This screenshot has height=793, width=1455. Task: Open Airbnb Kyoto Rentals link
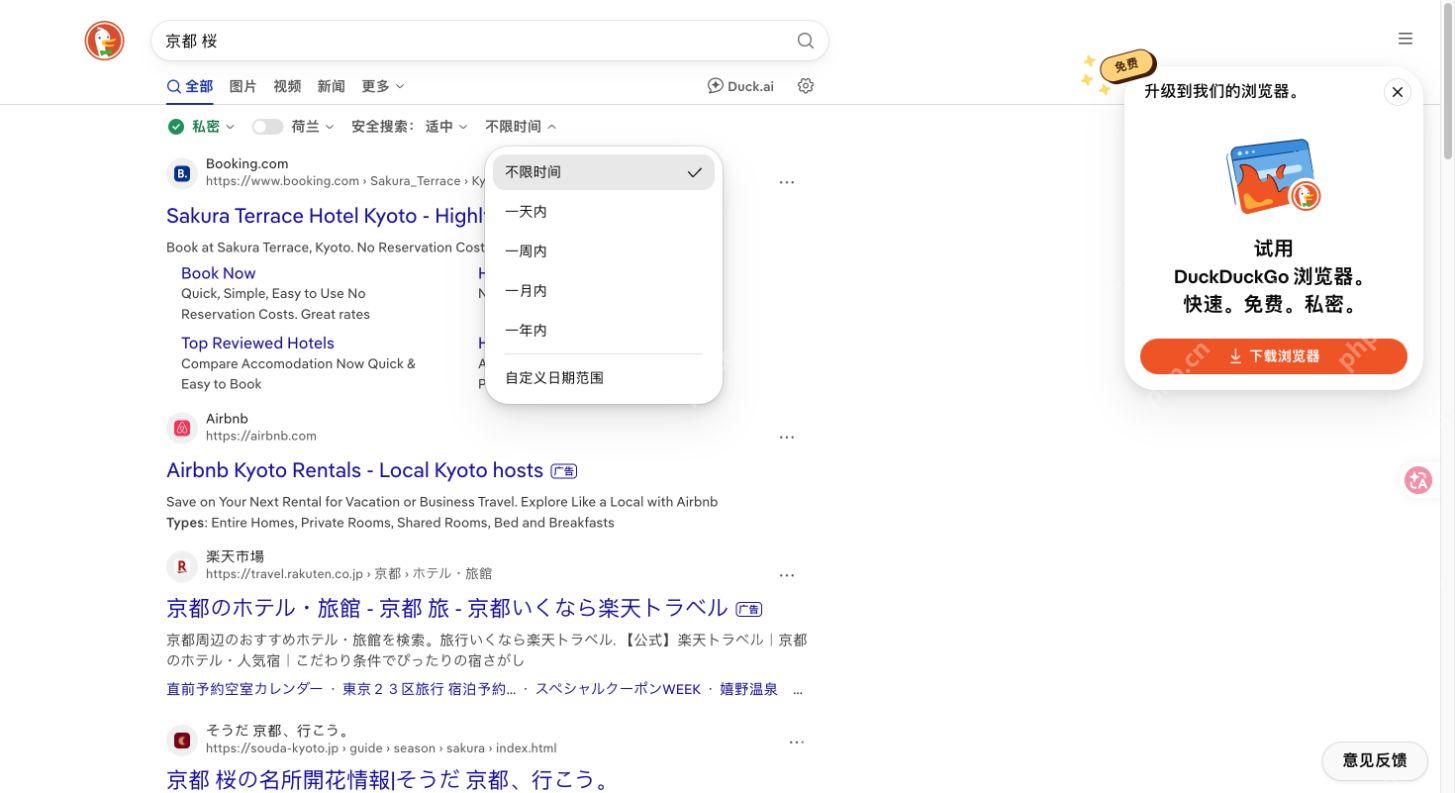355,470
